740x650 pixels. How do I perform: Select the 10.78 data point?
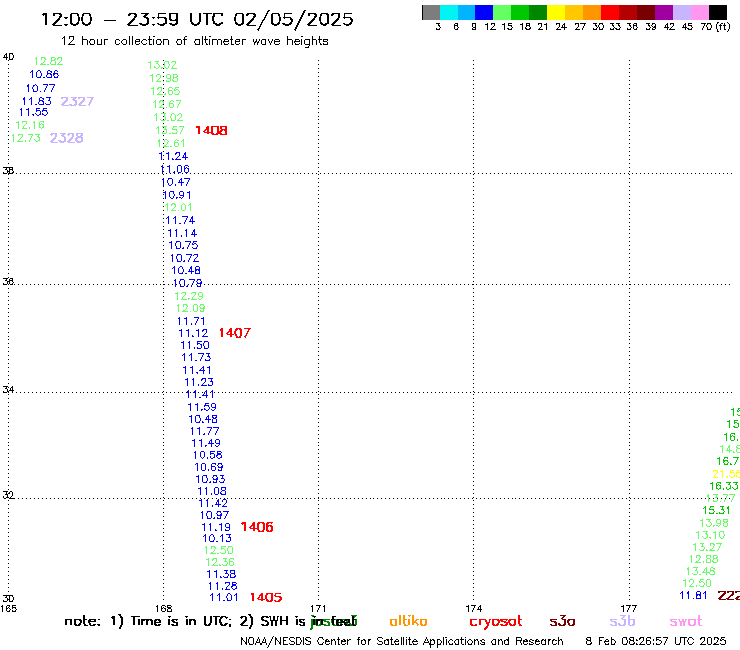point(187,283)
